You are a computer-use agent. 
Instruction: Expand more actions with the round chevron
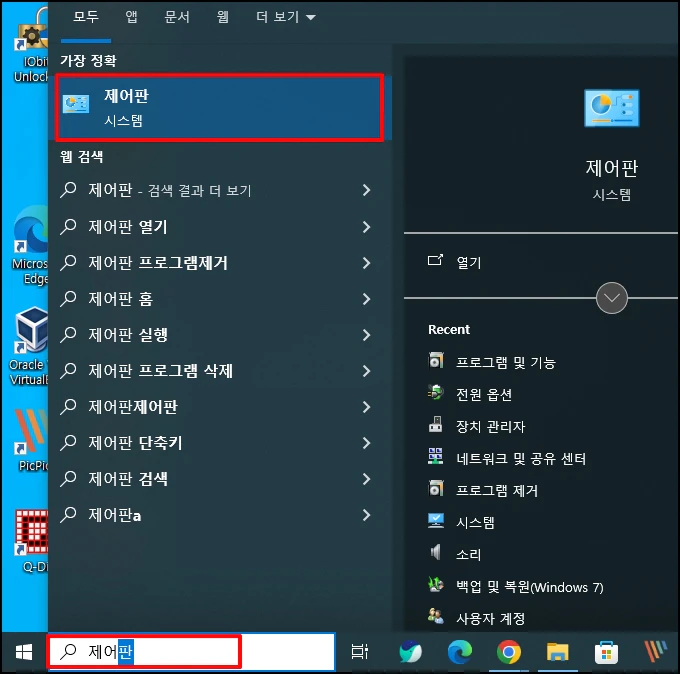[611, 298]
